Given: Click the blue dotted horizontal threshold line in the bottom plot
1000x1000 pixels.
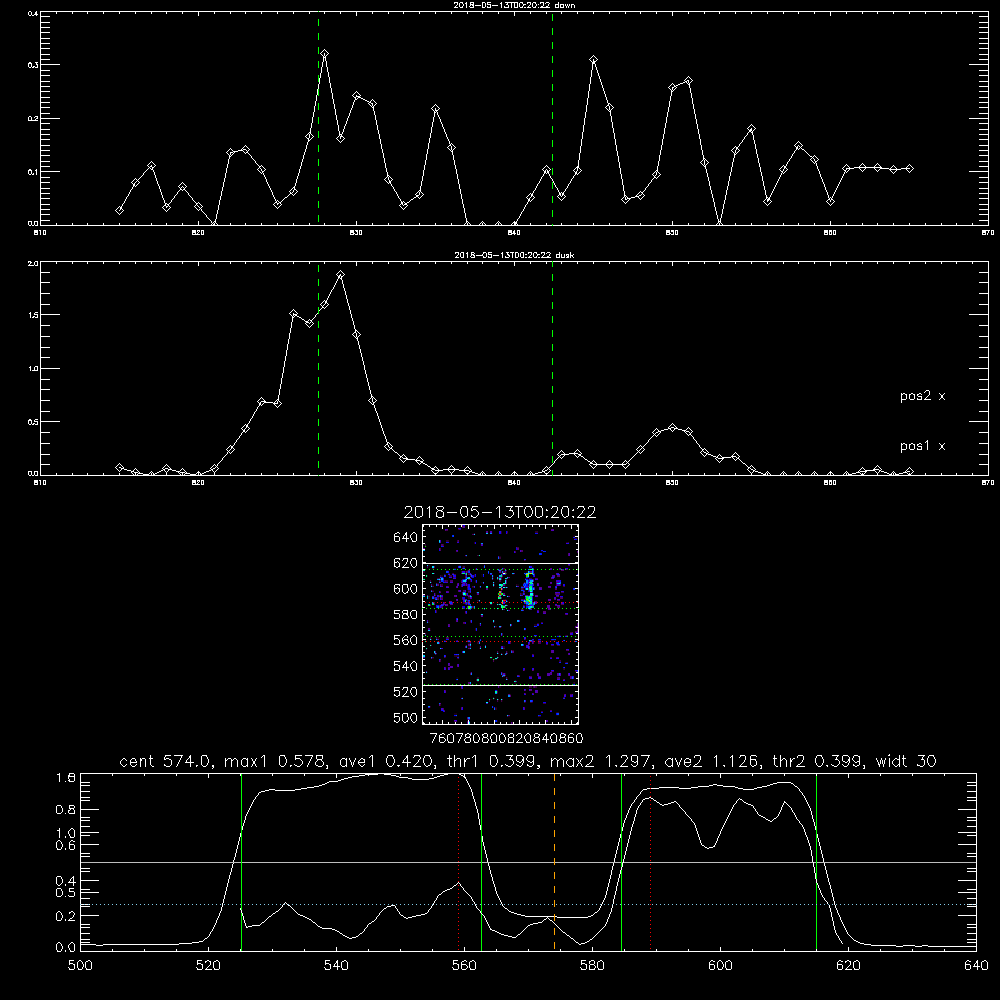Looking at the screenshot, I should coord(528,904).
